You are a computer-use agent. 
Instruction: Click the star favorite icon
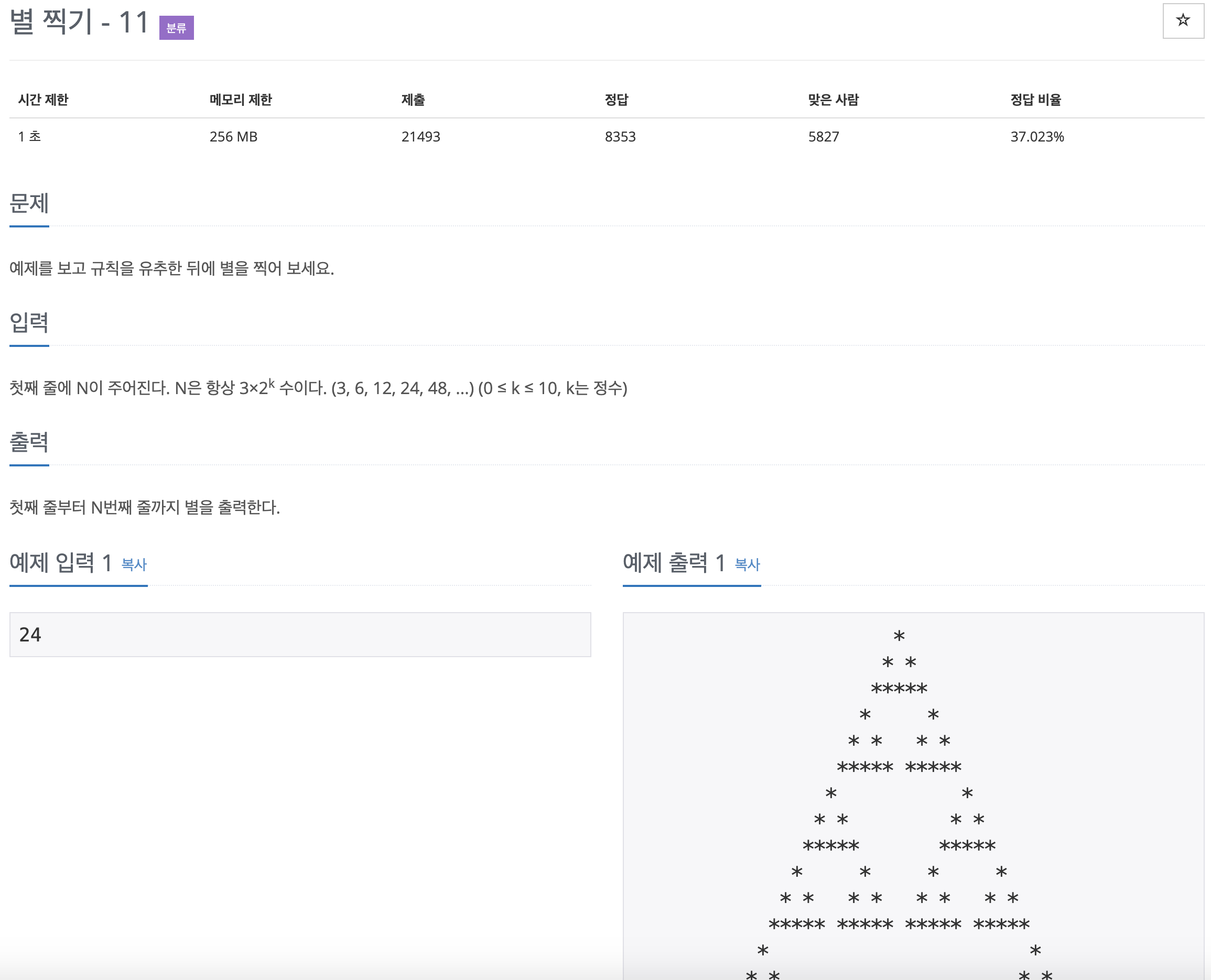pyautogui.click(x=1183, y=21)
